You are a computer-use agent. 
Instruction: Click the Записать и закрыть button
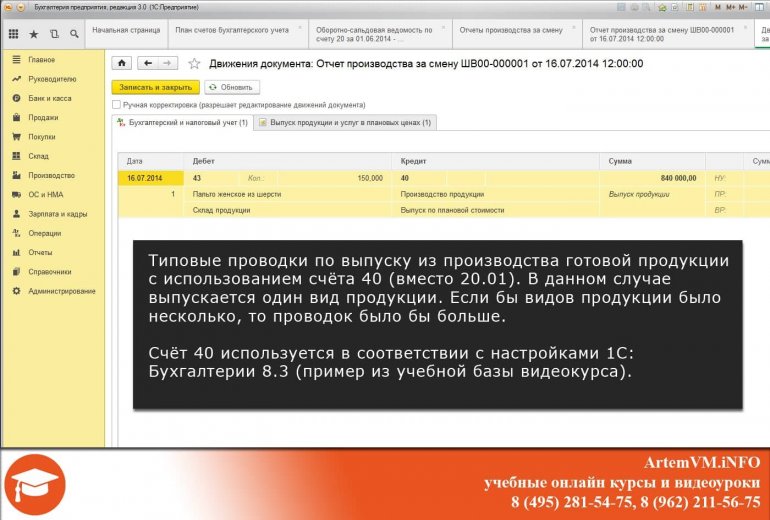coord(156,87)
